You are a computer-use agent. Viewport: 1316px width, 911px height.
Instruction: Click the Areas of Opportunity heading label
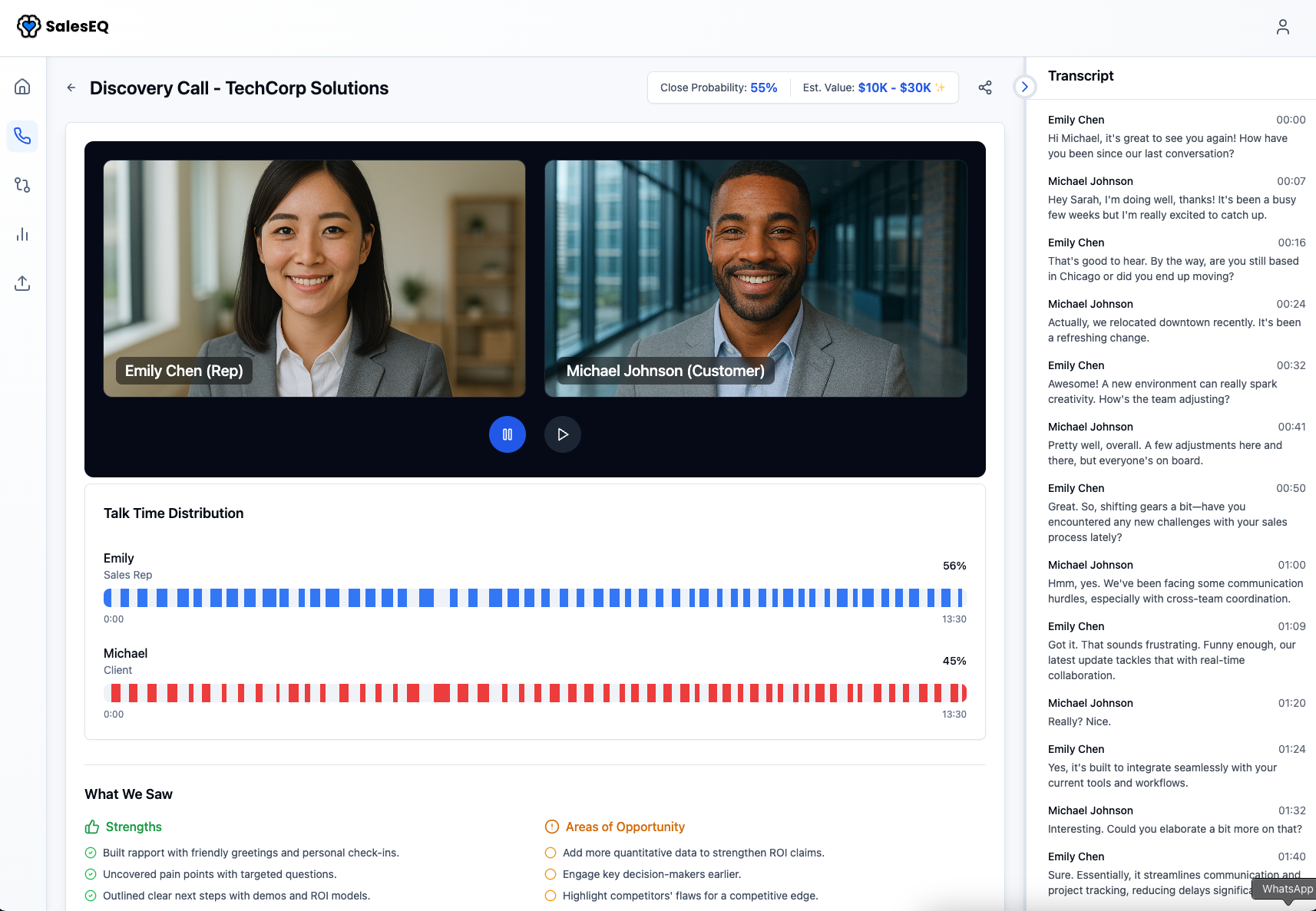(625, 827)
